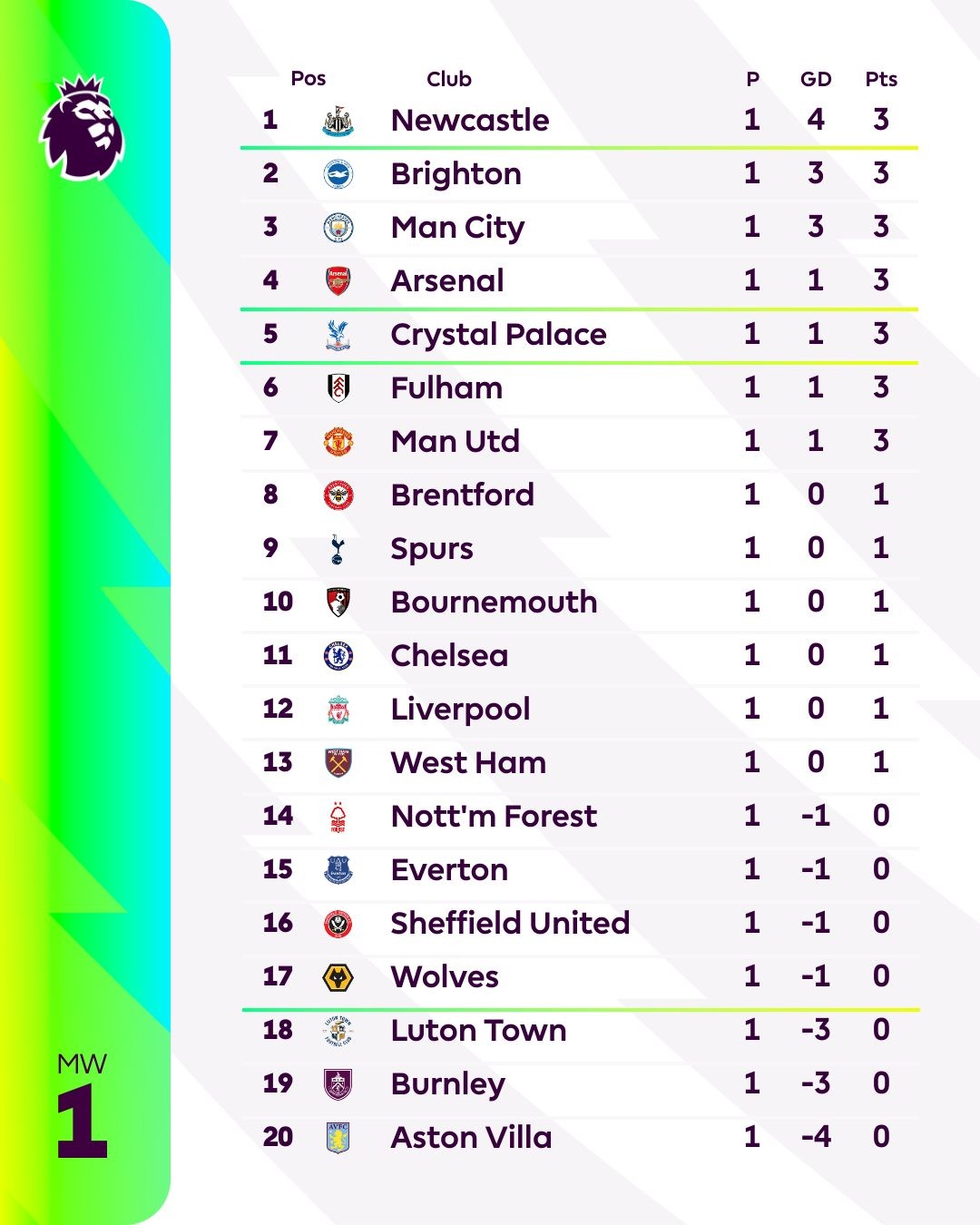Click the GD column header
Viewport: 980px width, 1225px height.
tap(815, 80)
